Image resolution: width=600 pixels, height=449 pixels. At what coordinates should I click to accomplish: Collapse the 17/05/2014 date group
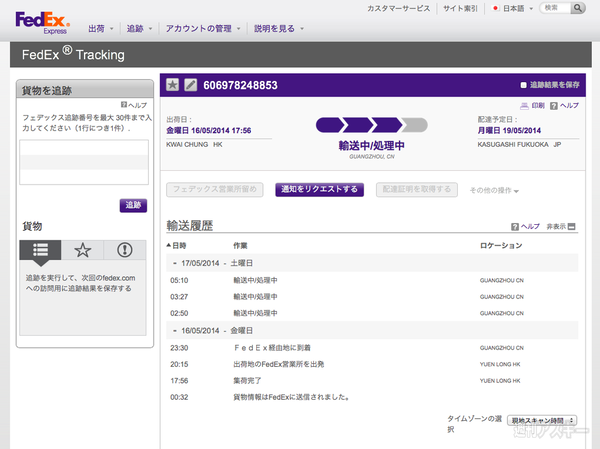pos(175,264)
